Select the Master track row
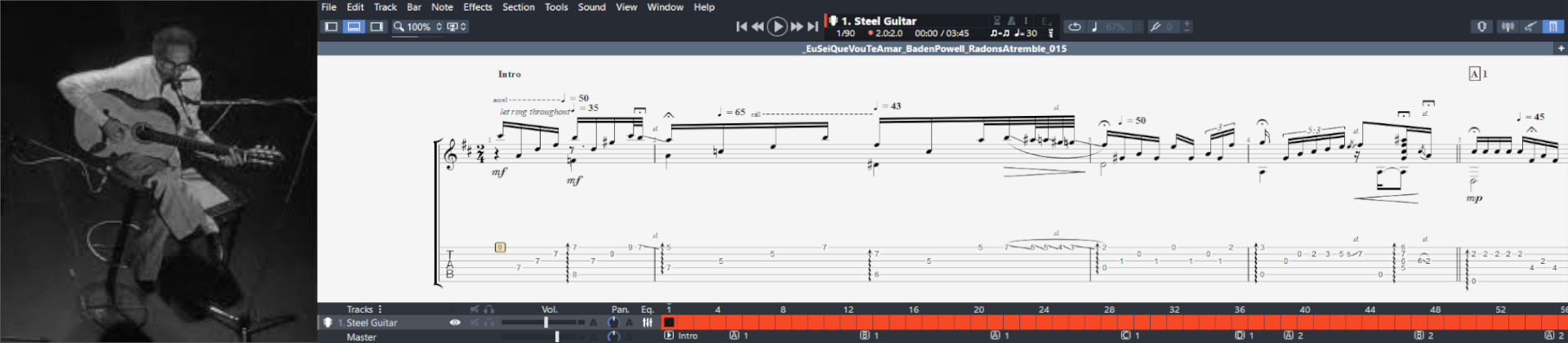 coord(489,336)
